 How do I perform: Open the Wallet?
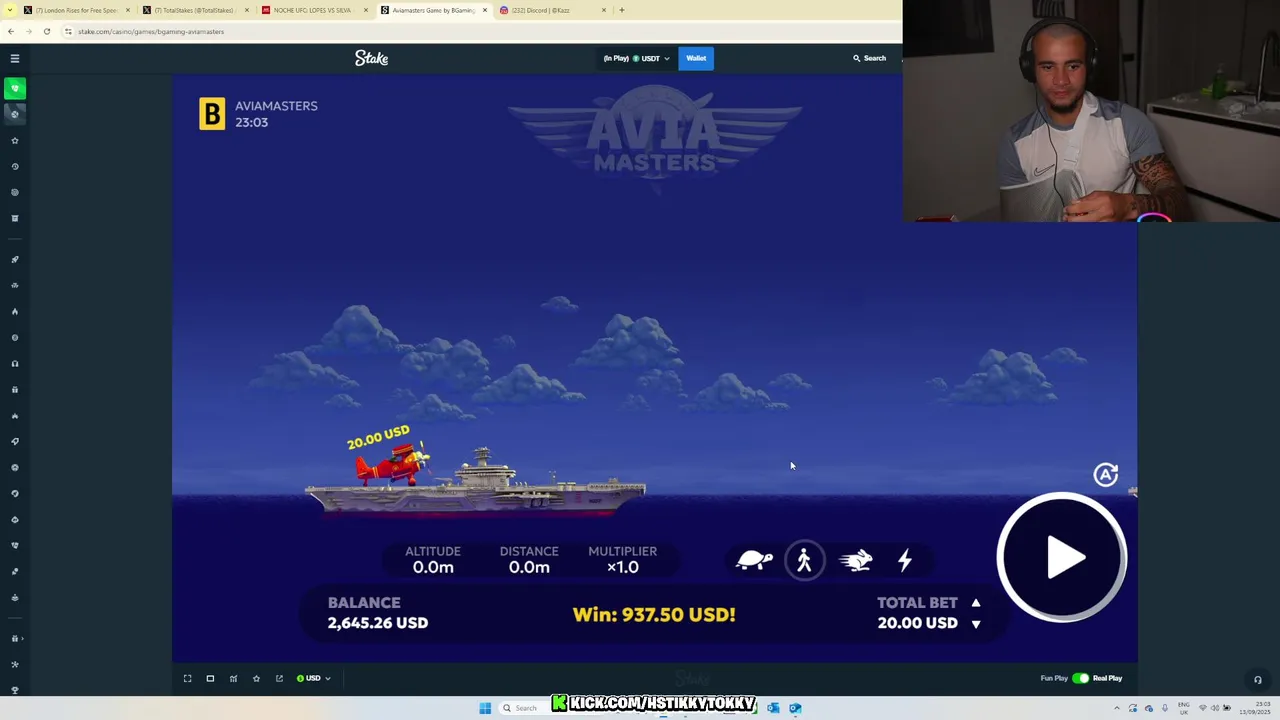pyautogui.click(x=696, y=58)
